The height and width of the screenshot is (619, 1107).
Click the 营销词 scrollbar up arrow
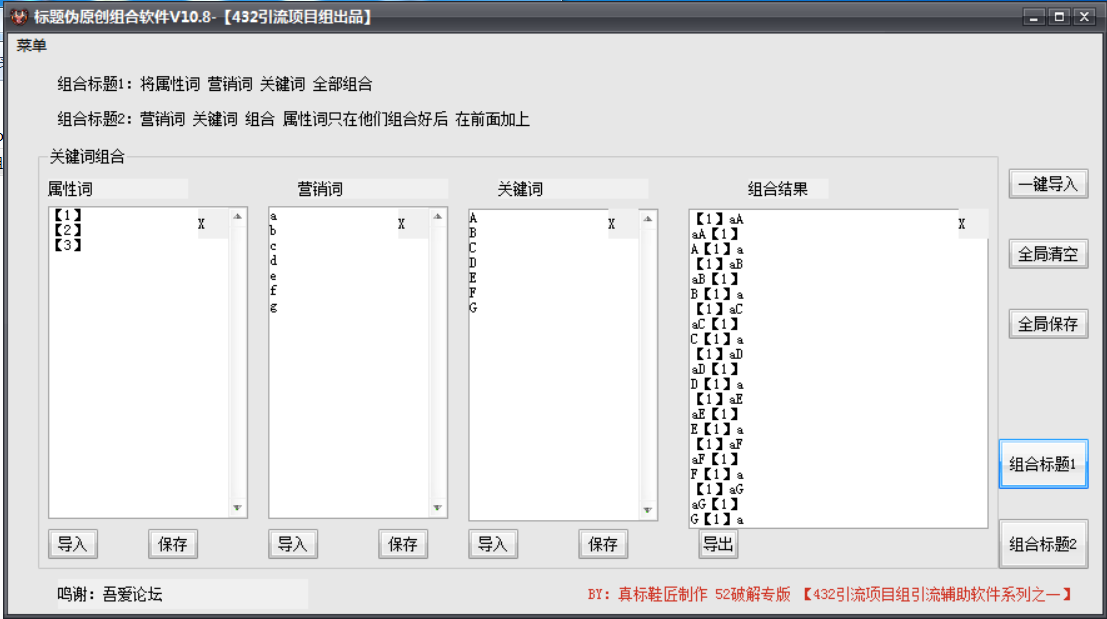pyautogui.click(x=438, y=217)
